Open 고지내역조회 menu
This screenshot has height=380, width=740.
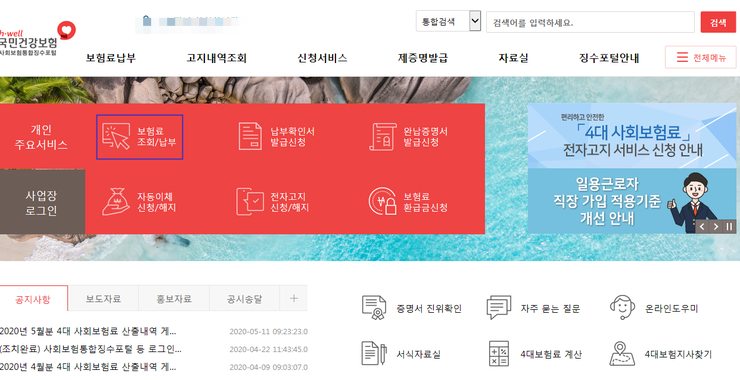(x=217, y=58)
